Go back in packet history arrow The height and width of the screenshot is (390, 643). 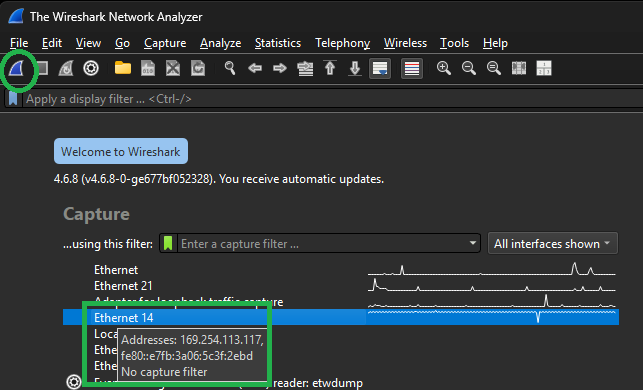[x=255, y=68]
